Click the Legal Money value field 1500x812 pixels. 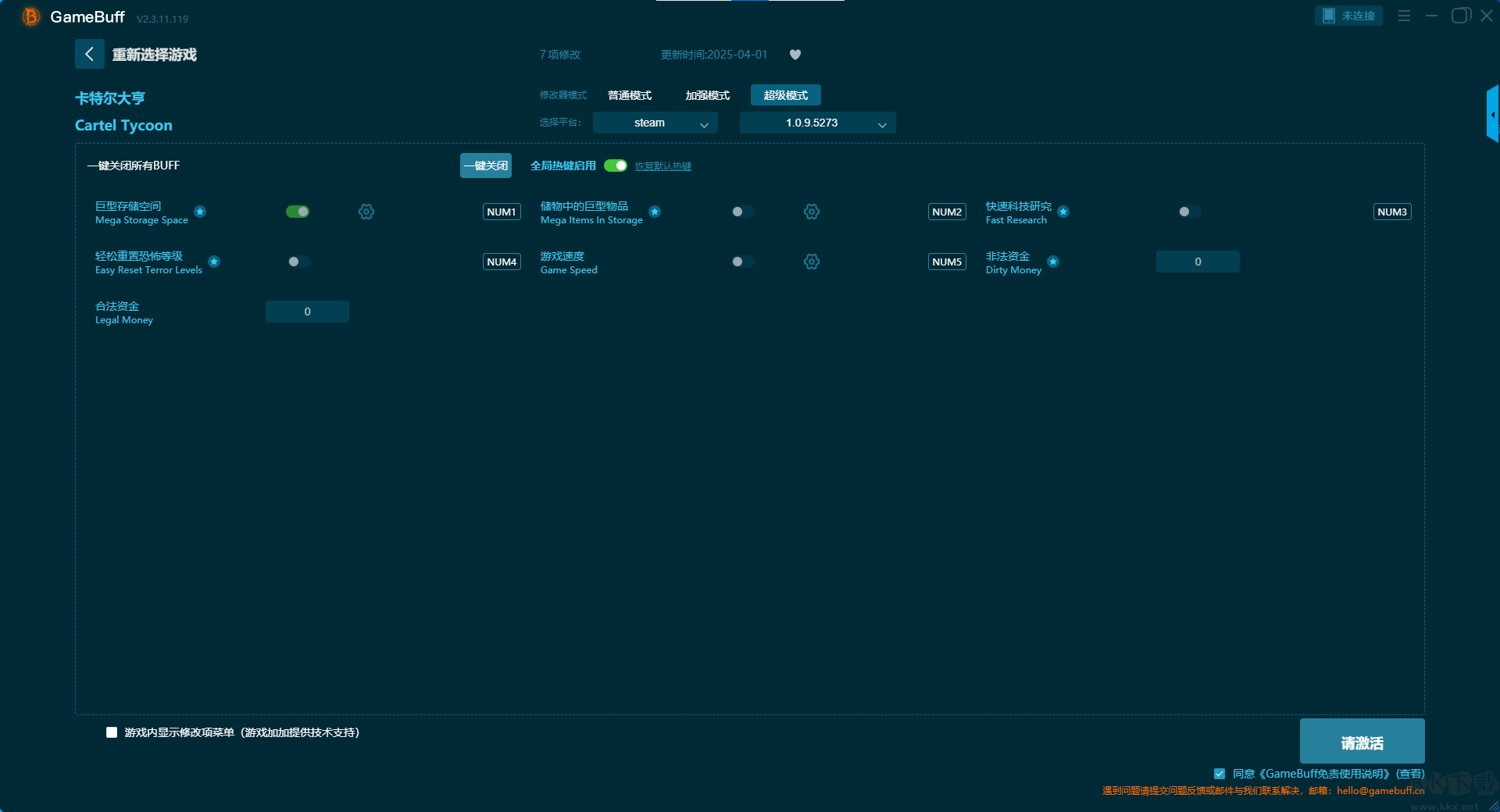tap(307, 312)
